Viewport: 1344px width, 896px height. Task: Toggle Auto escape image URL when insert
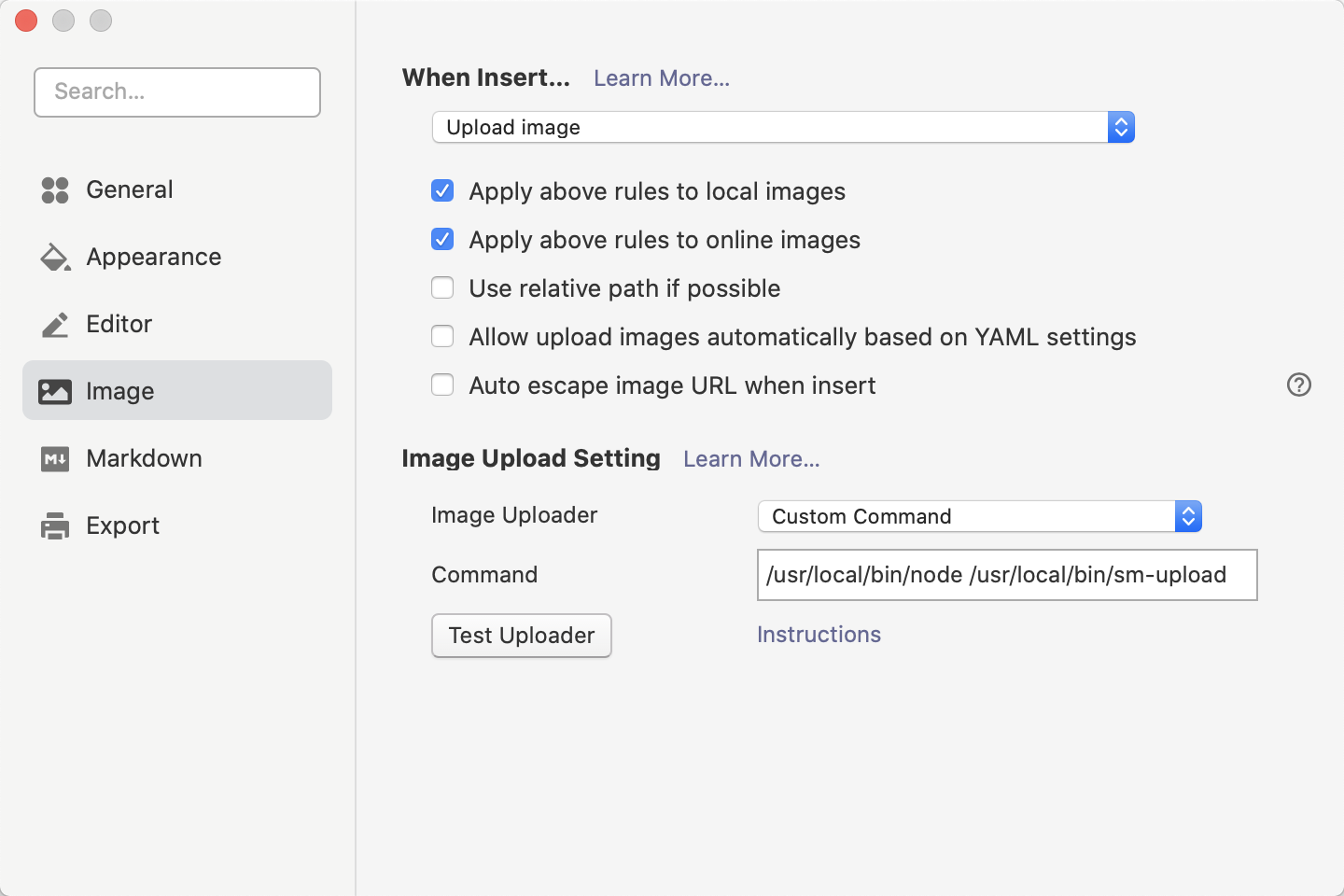(x=442, y=385)
